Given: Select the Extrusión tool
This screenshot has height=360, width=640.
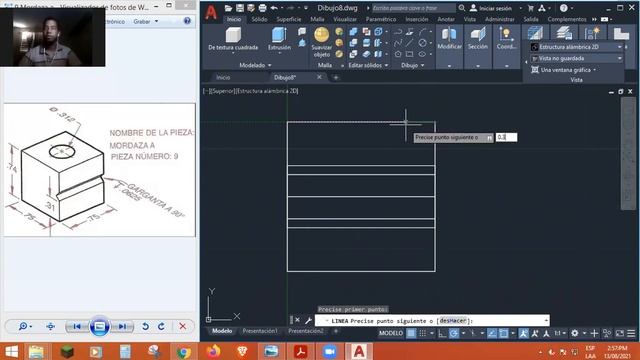Looking at the screenshot, I should (279, 40).
